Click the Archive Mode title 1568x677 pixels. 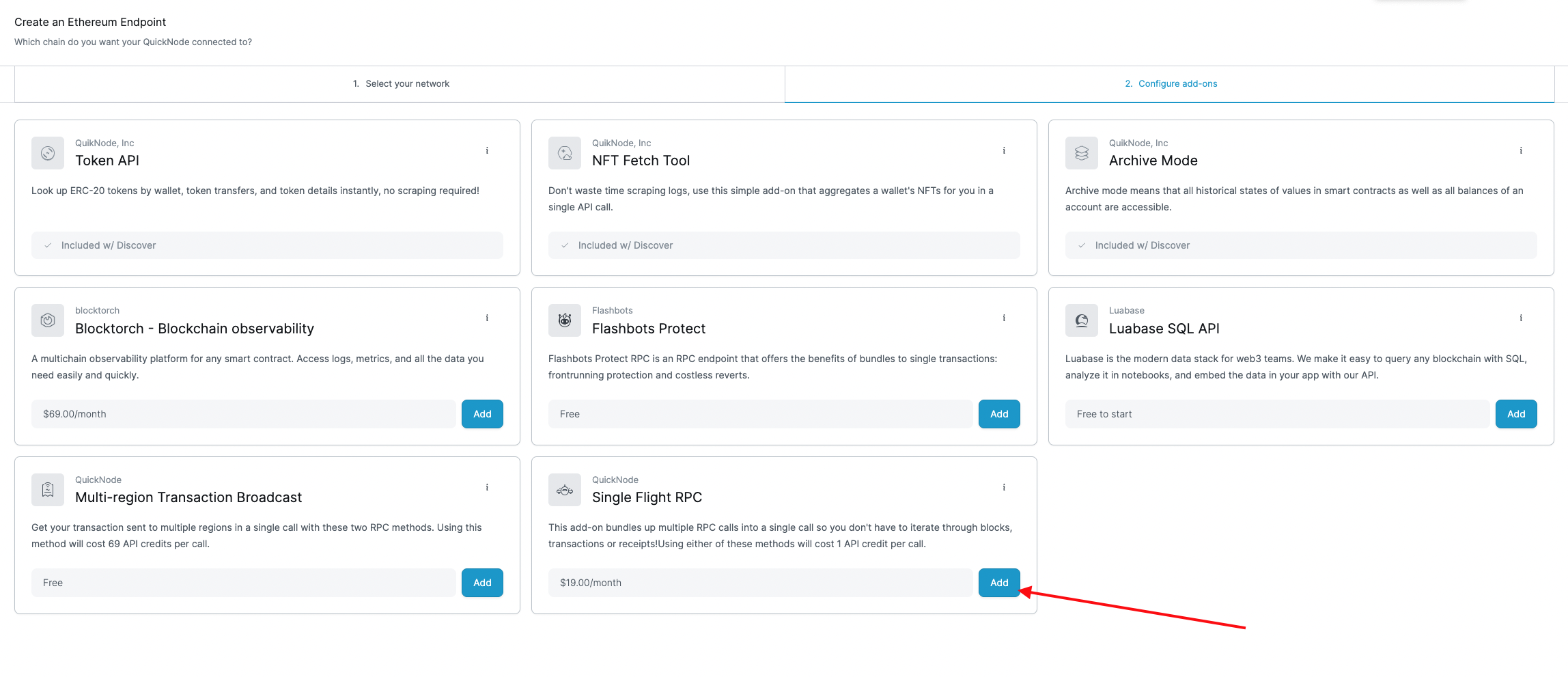coord(1153,161)
